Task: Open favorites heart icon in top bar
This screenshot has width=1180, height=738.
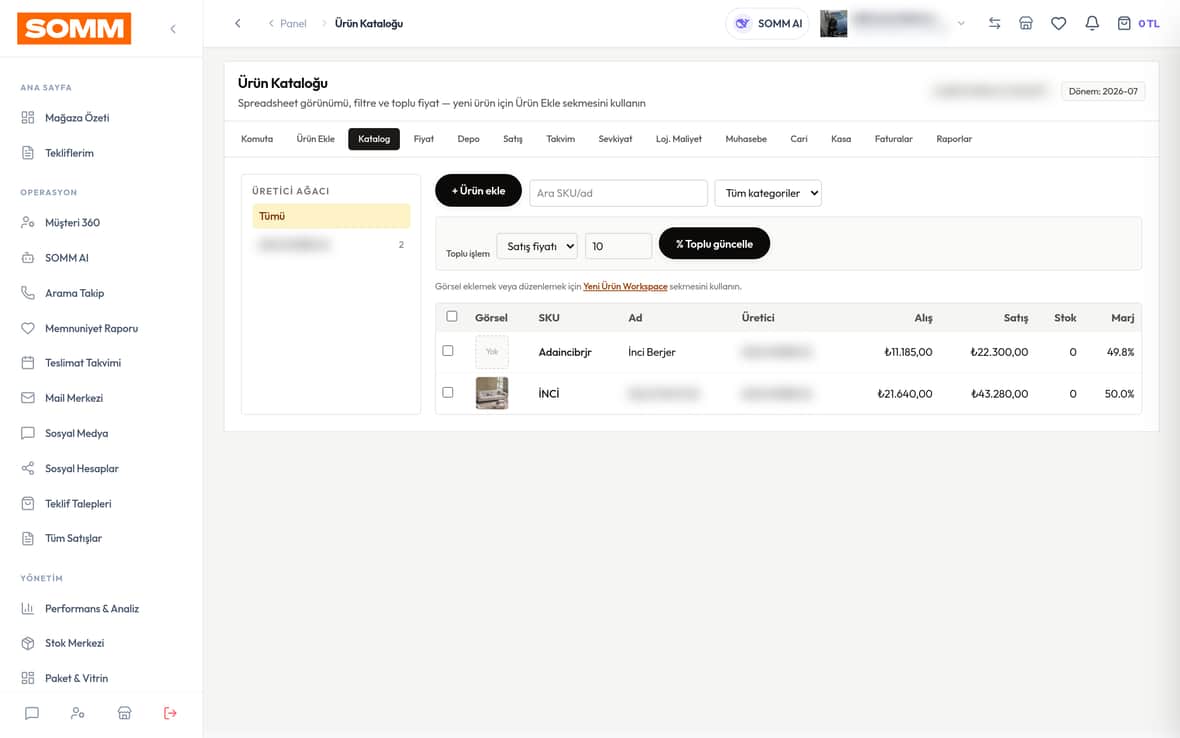Action: tap(1058, 23)
